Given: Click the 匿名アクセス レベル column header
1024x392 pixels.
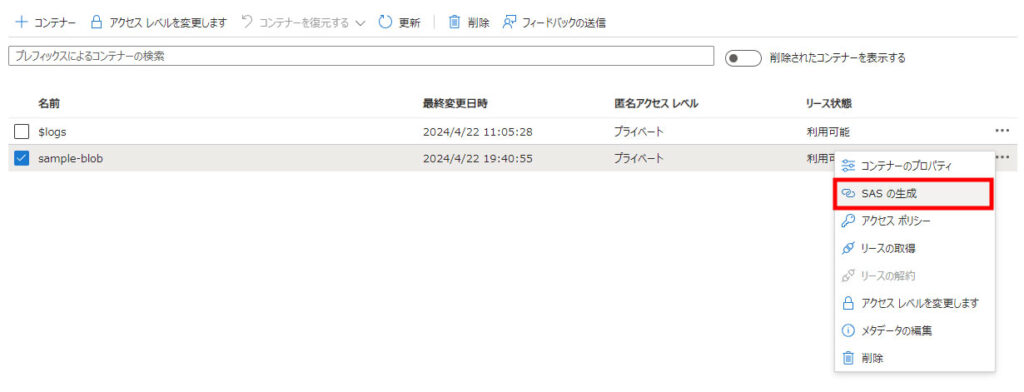Looking at the screenshot, I should click(656, 103).
